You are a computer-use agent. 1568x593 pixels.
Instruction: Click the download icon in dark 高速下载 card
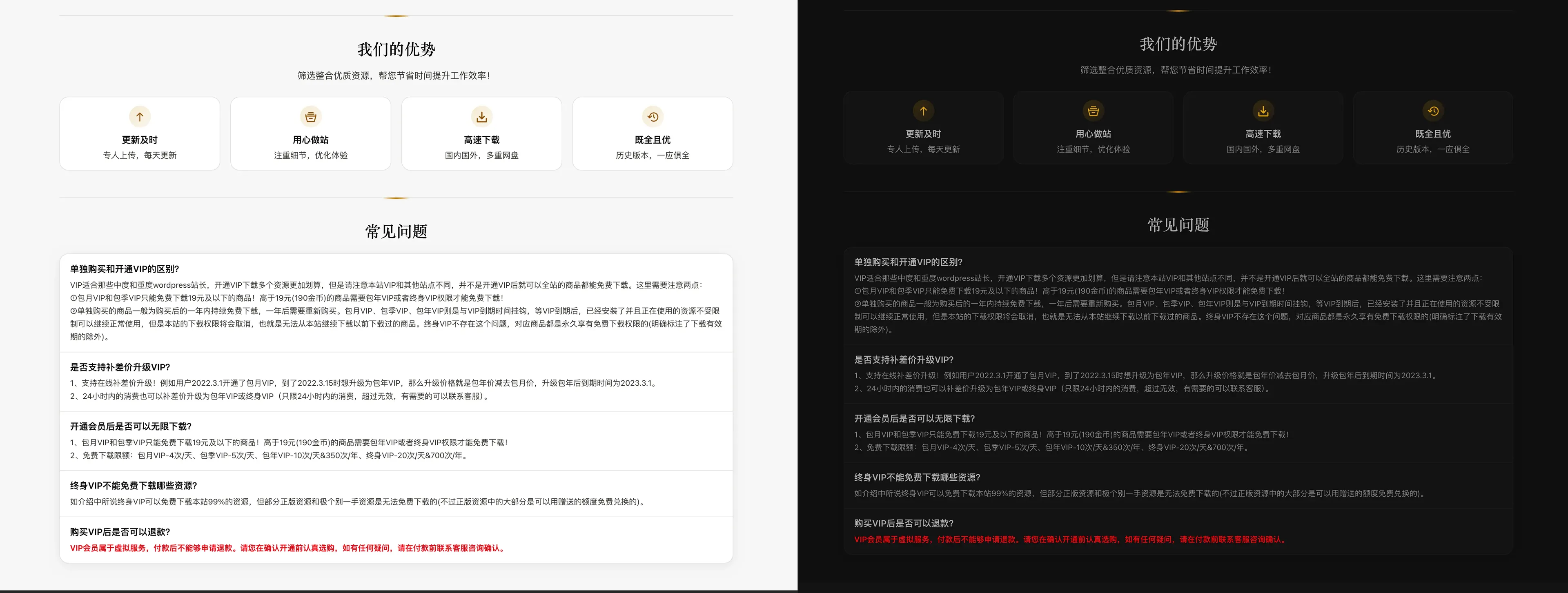coord(1263,111)
